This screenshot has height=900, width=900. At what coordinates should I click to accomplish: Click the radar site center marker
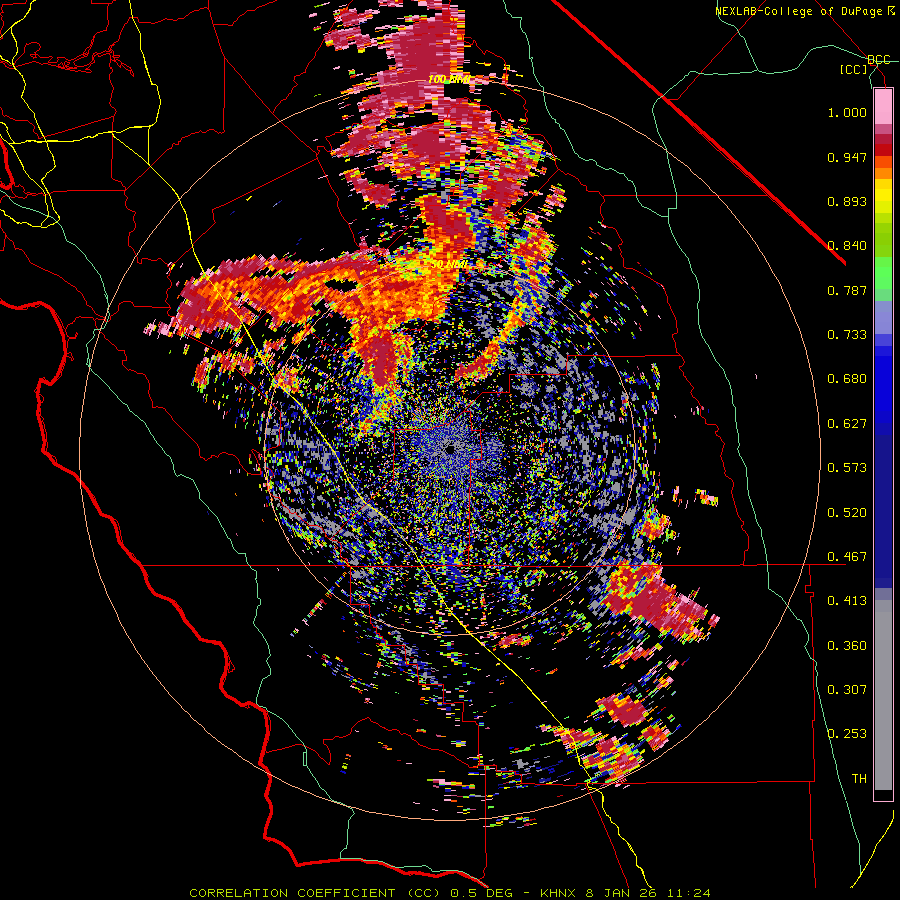tap(450, 449)
